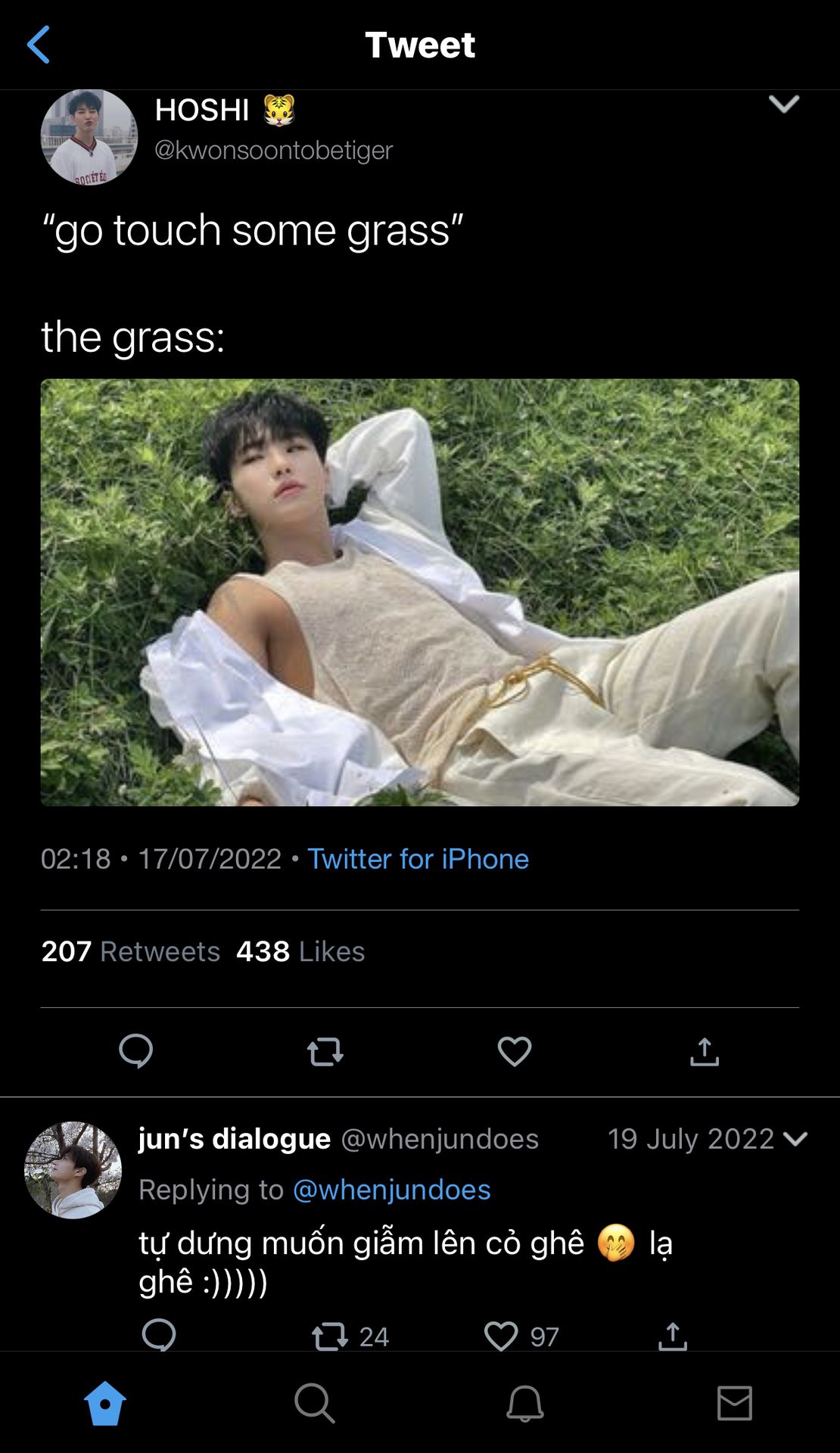Expand options chevron on HOSHI's tweet
The height and width of the screenshot is (1453, 840).
click(x=784, y=104)
